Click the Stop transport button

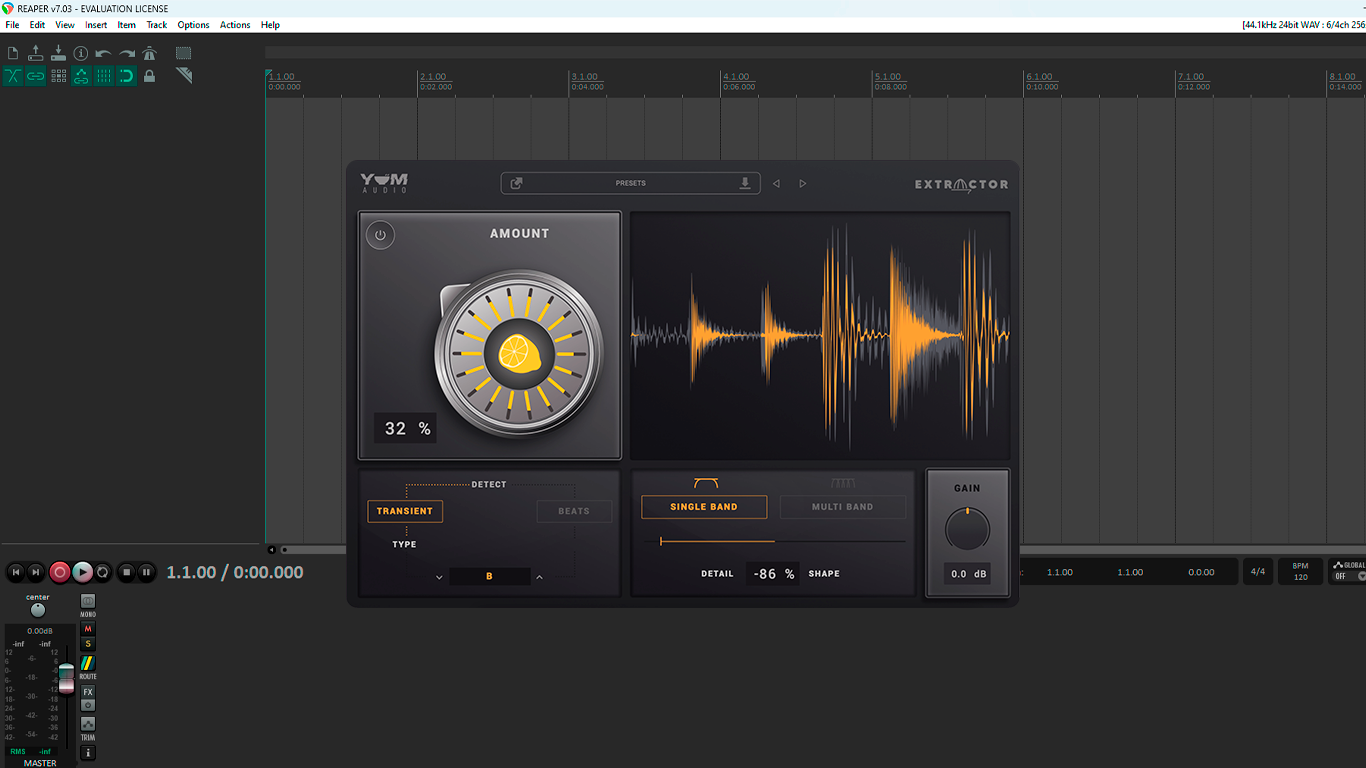pyautogui.click(x=126, y=572)
